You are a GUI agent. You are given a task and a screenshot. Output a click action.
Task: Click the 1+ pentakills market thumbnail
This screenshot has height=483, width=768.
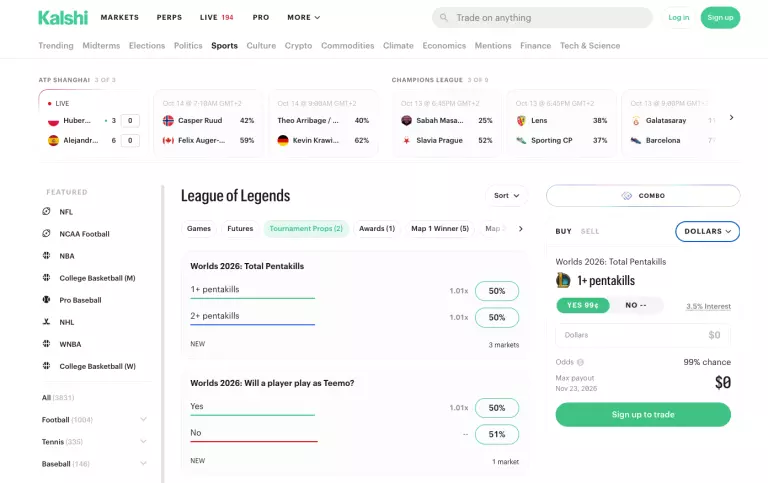[x=563, y=280]
